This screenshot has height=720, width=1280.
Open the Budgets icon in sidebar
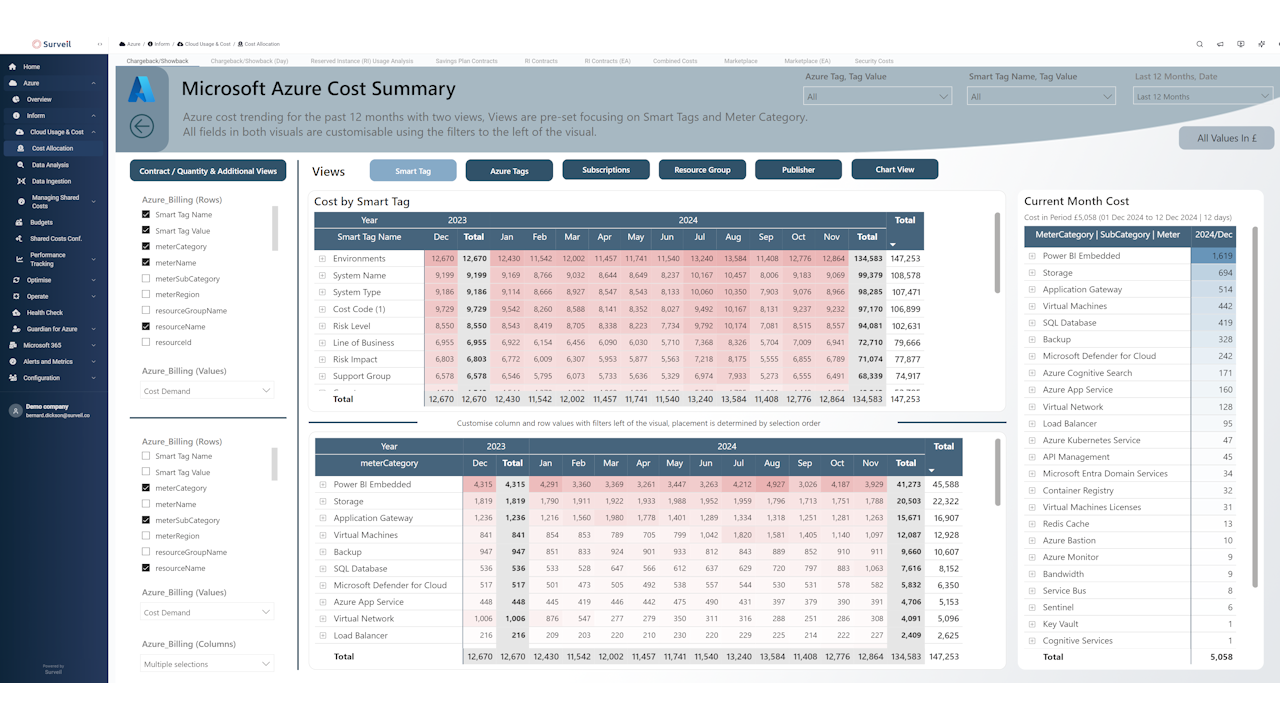pos(17,222)
